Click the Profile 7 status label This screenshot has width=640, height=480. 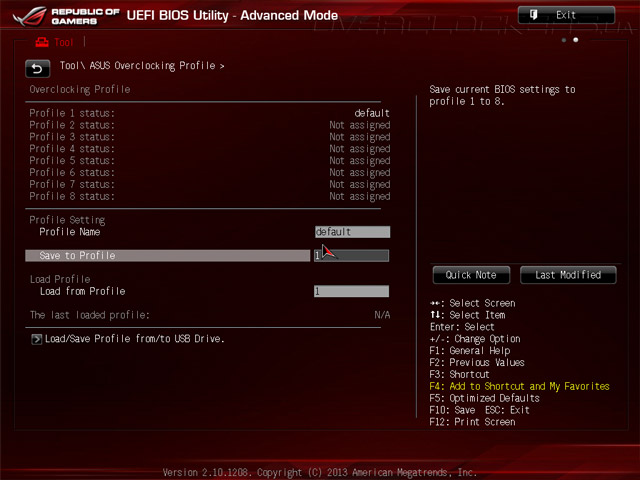(x=72, y=184)
